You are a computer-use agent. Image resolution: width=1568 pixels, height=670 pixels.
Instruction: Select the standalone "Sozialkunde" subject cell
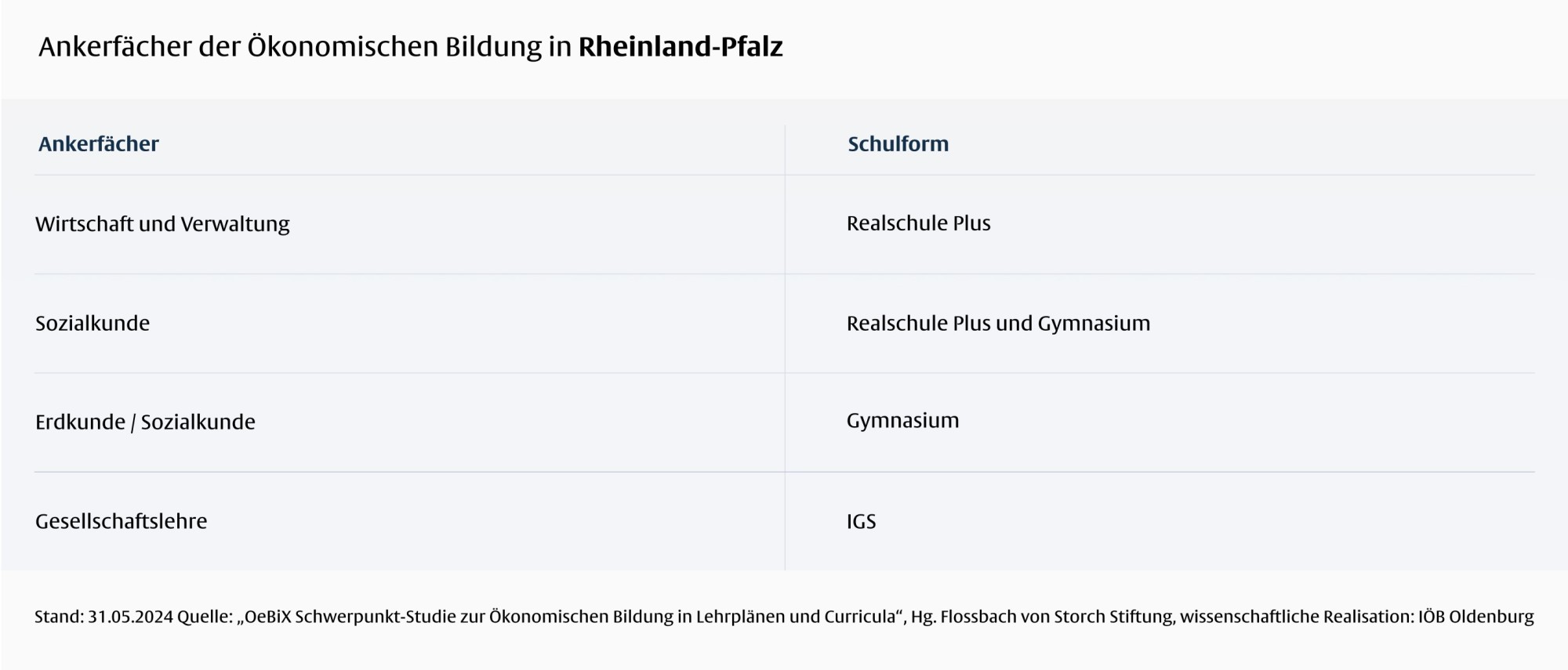click(93, 323)
